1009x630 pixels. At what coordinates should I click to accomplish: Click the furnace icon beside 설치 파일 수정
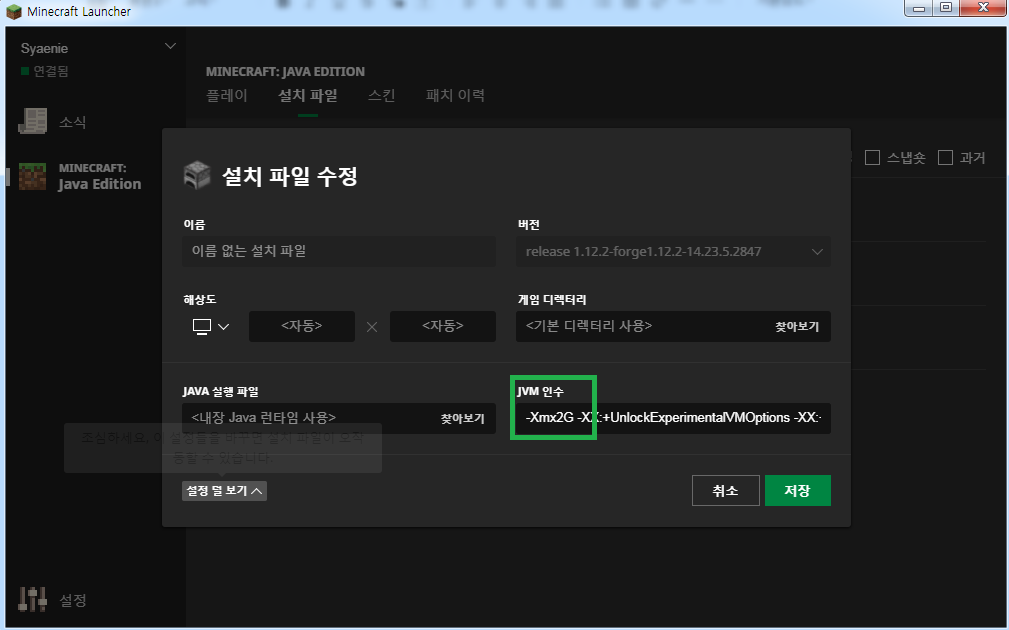click(x=197, y=175)
